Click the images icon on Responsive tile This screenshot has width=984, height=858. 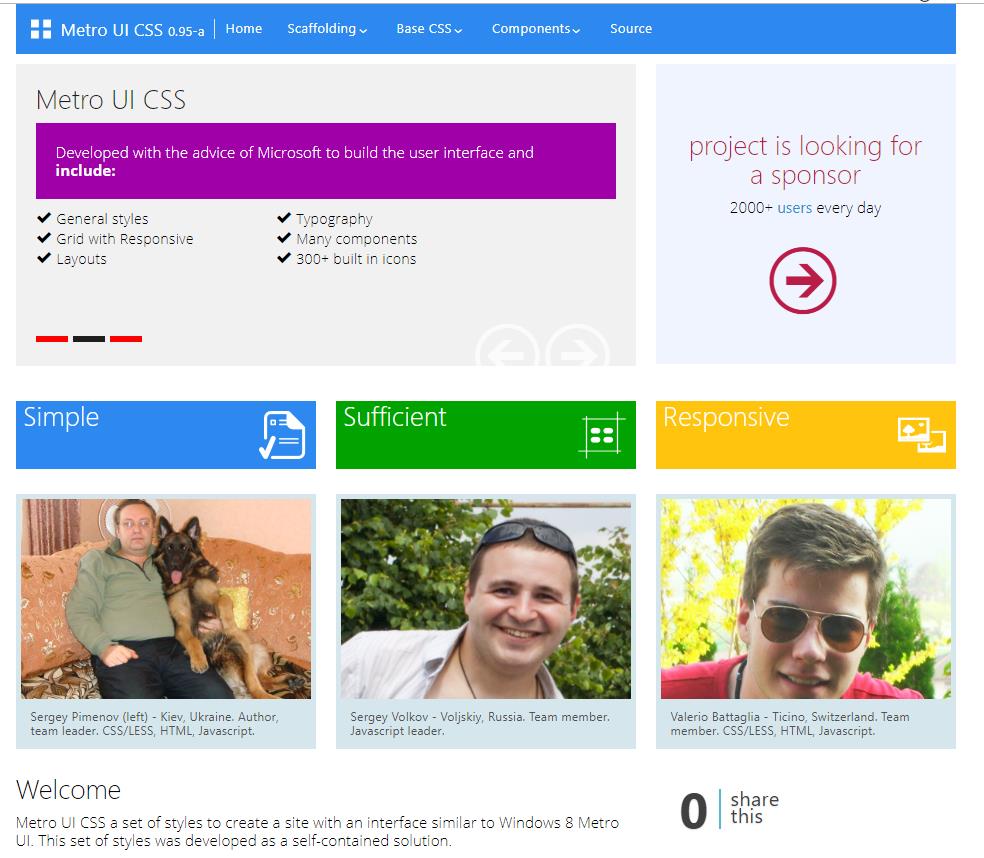(922, 435)
